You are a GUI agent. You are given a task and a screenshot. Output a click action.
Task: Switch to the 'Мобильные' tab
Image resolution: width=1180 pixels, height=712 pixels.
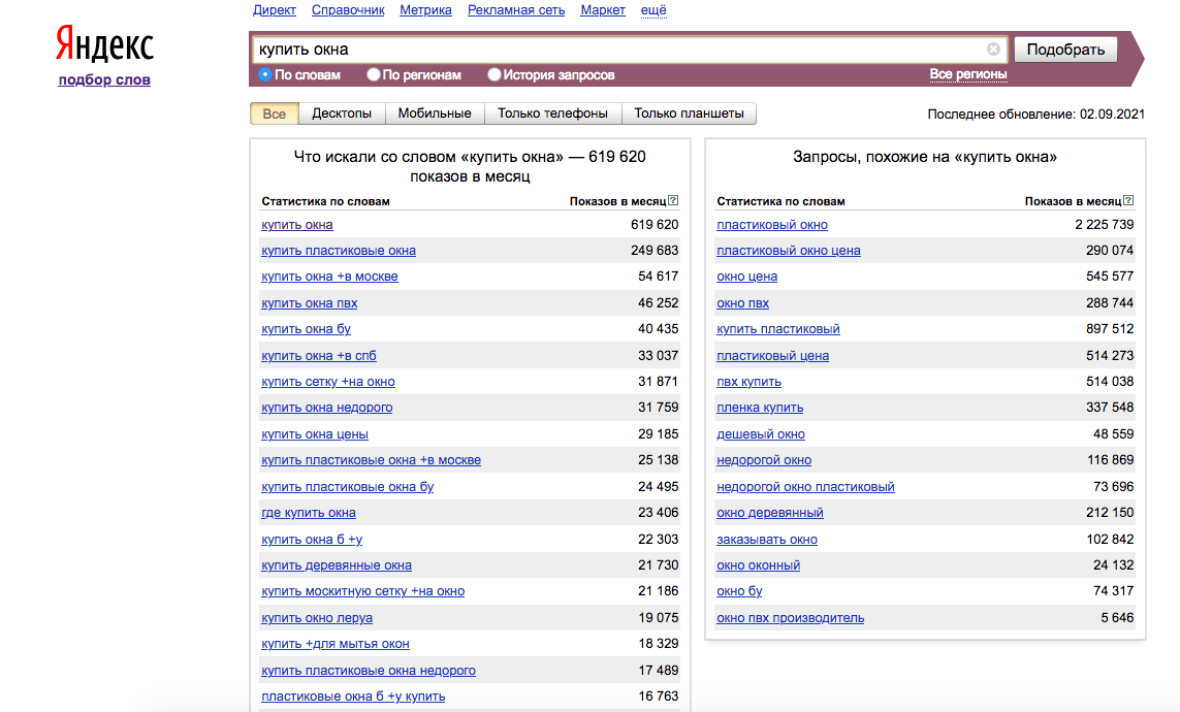point(434,114)
